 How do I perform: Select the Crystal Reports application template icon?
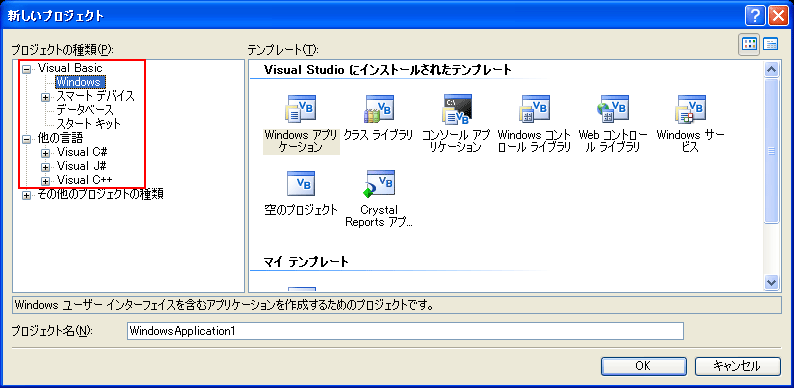379,184
